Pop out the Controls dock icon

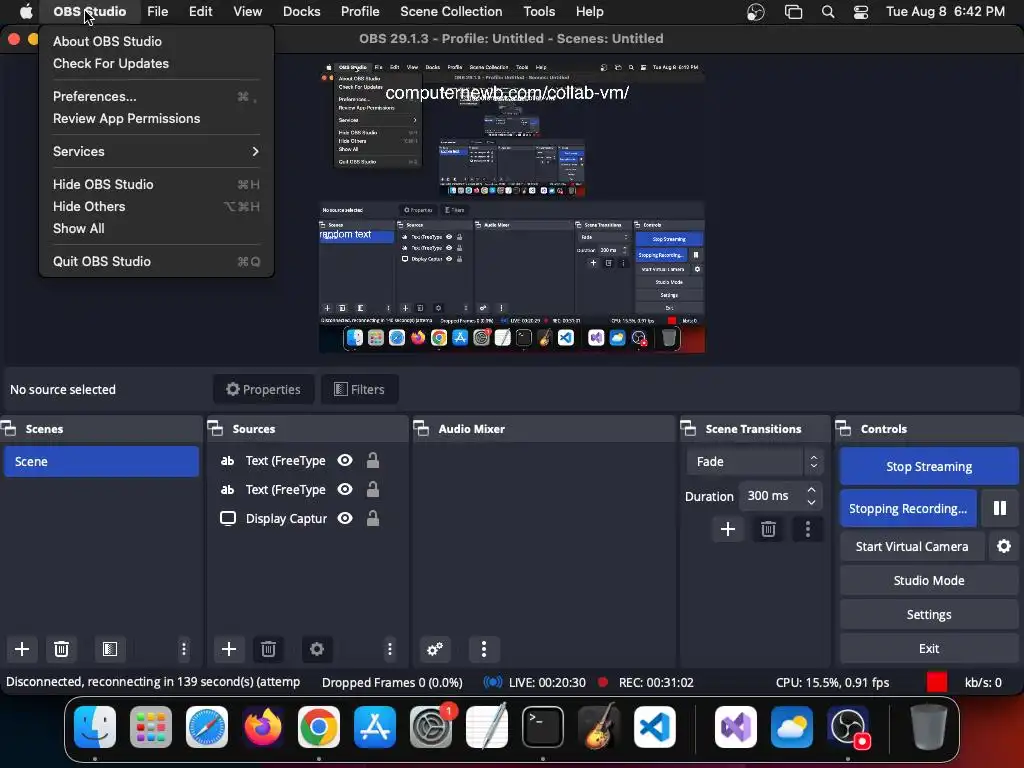(844, 428)
